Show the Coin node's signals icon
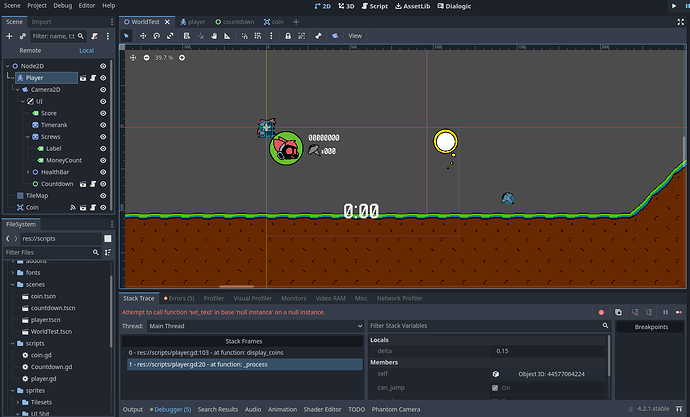 point(73,207)
